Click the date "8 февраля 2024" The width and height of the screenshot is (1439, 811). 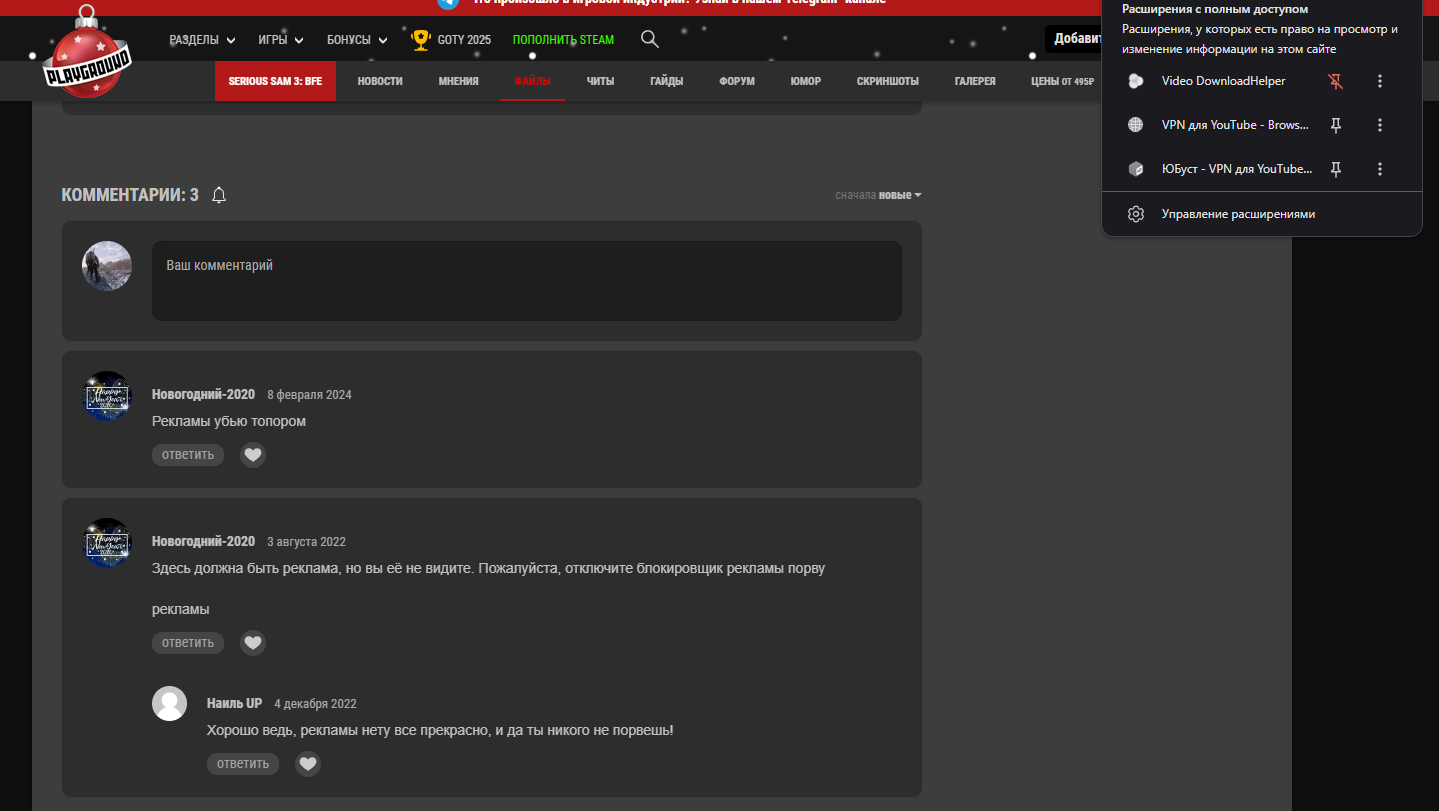coord(309,395)
